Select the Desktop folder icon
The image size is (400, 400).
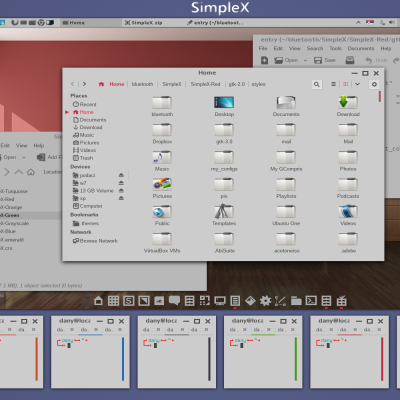[x=224, y=106]
